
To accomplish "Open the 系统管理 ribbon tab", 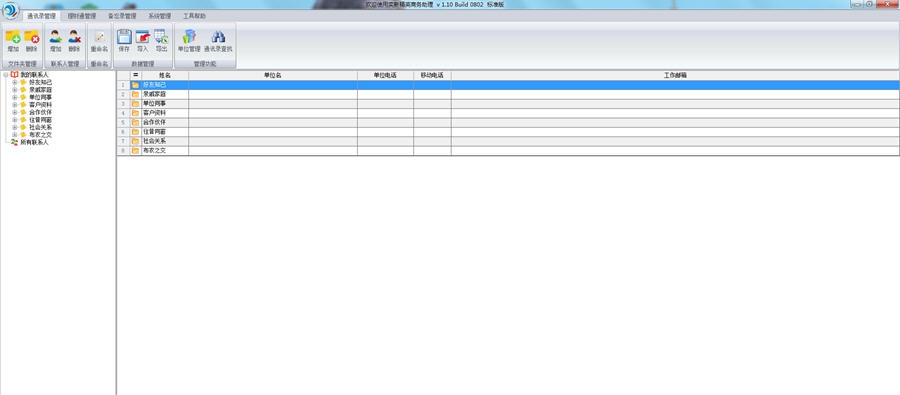I will pyautogui.click(x=160, y=16).
